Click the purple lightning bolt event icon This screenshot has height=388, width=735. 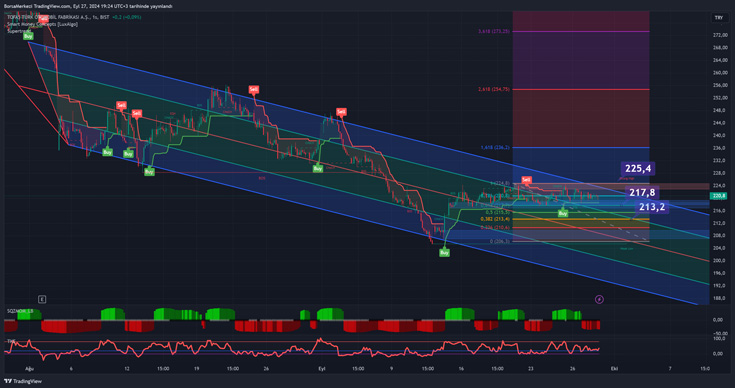click(599, 299)
